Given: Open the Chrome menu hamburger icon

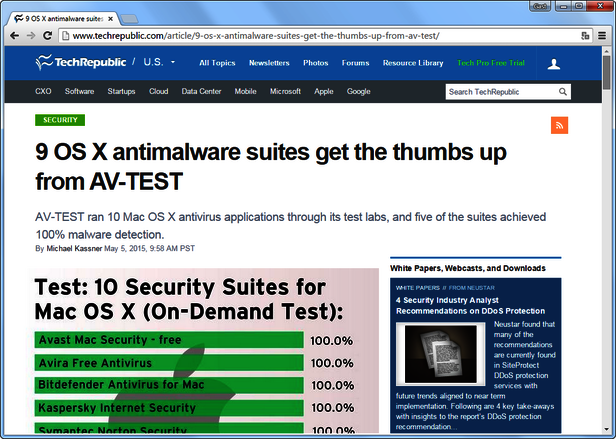Looking at the screenshot, I should click(599, 36).
